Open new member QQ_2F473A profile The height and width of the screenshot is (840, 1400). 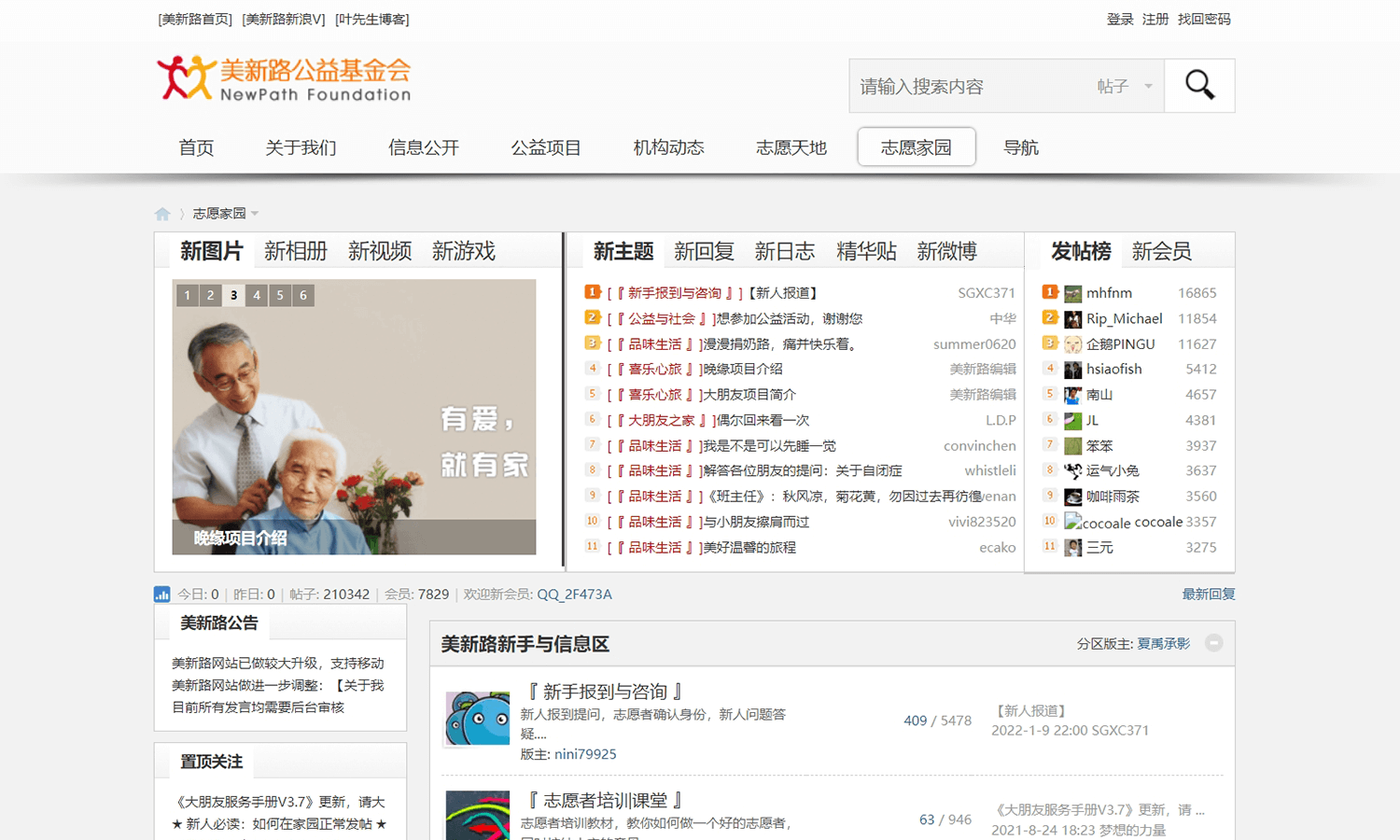click(575, 595)
